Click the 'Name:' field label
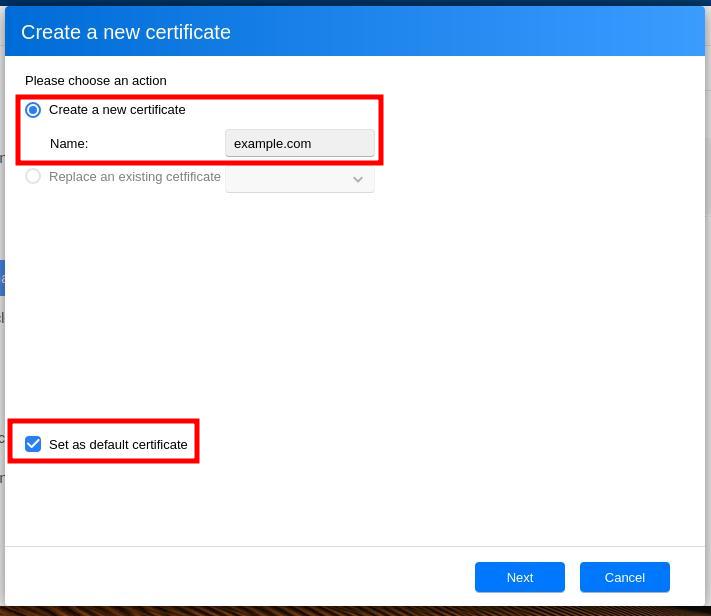The height and width of the screenshot is (616, 711). point(69,144)
